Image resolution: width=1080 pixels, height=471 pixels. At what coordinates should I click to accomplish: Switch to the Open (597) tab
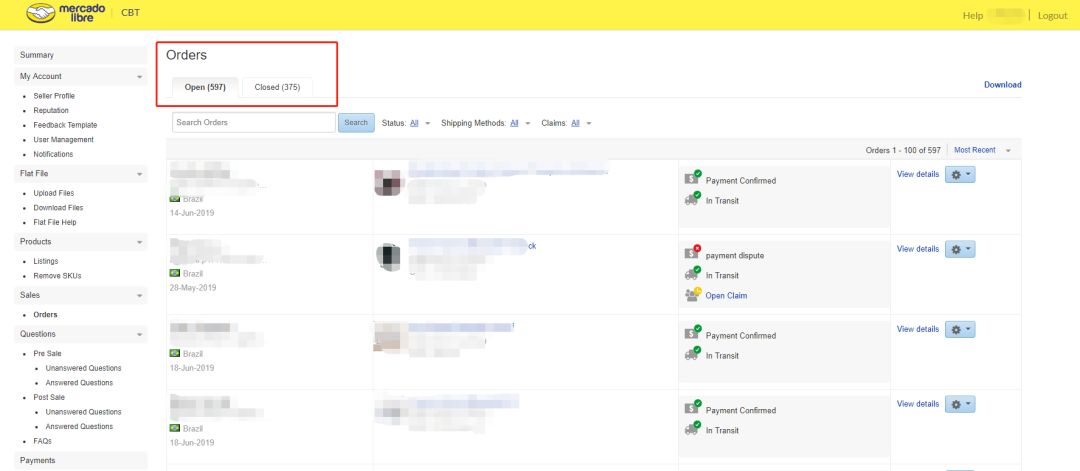pyautogui.click(x=205, y=87)
